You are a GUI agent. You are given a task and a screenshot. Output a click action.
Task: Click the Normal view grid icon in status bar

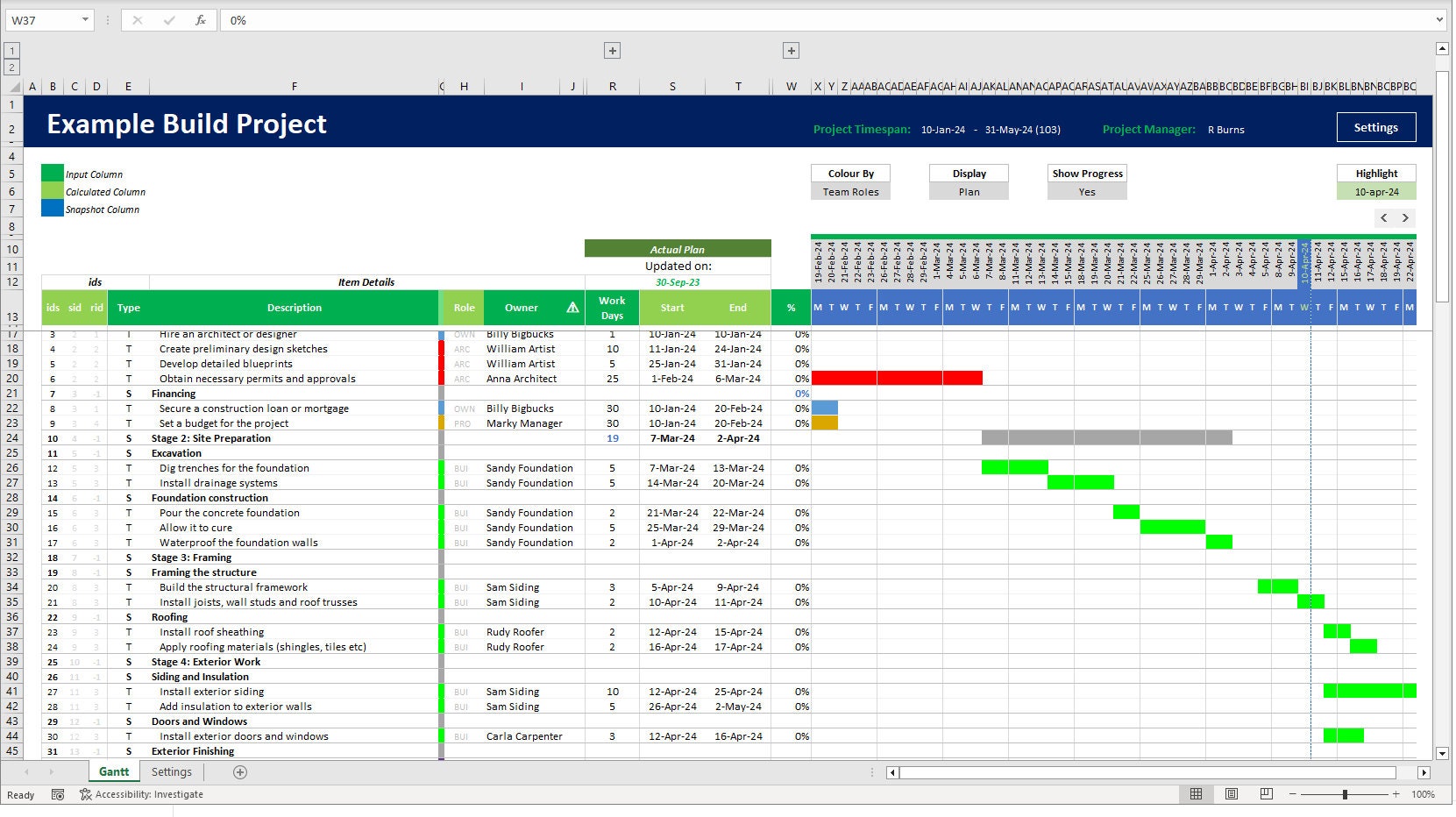[x=1196, y=794]
